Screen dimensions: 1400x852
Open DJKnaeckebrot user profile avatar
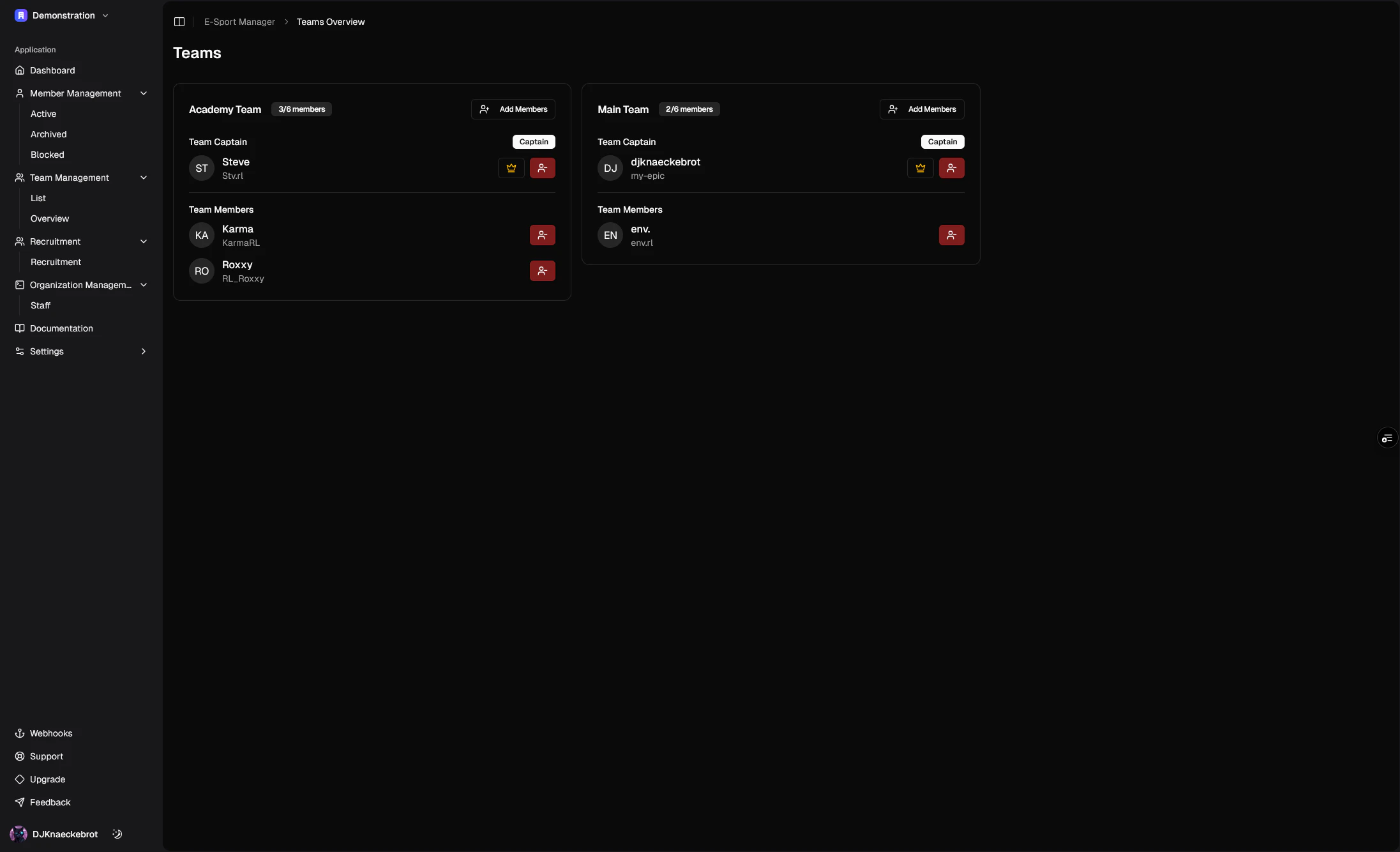point(19,834)
